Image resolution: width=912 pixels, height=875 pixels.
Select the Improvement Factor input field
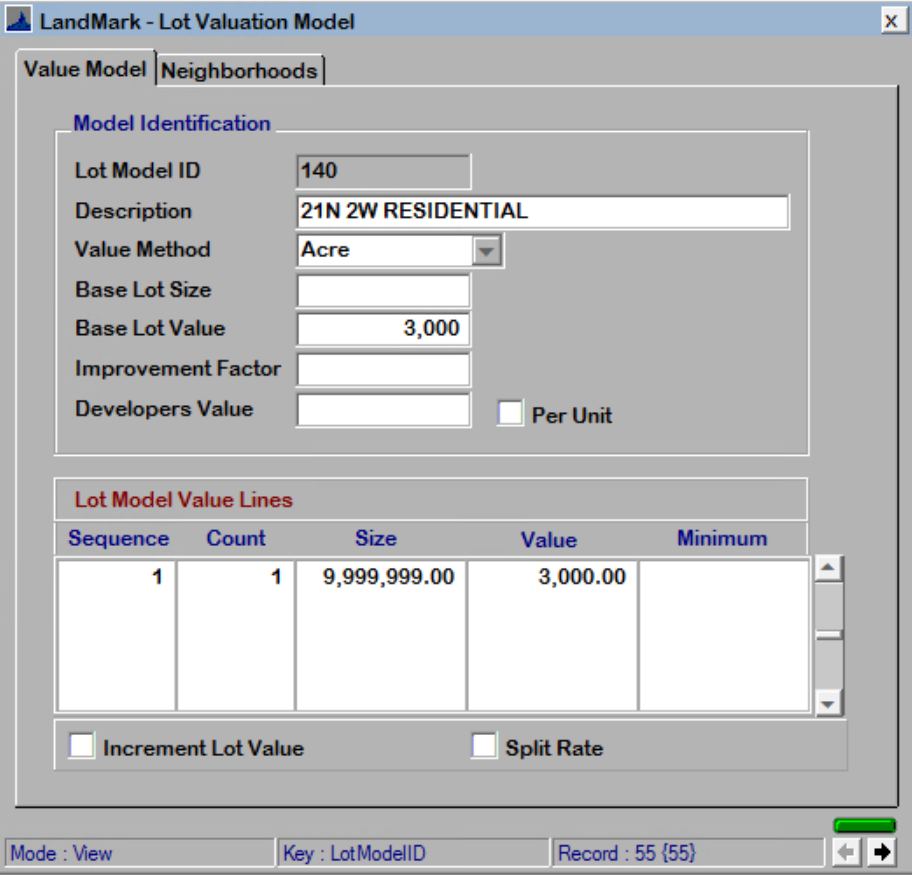[x=382, y=369]
